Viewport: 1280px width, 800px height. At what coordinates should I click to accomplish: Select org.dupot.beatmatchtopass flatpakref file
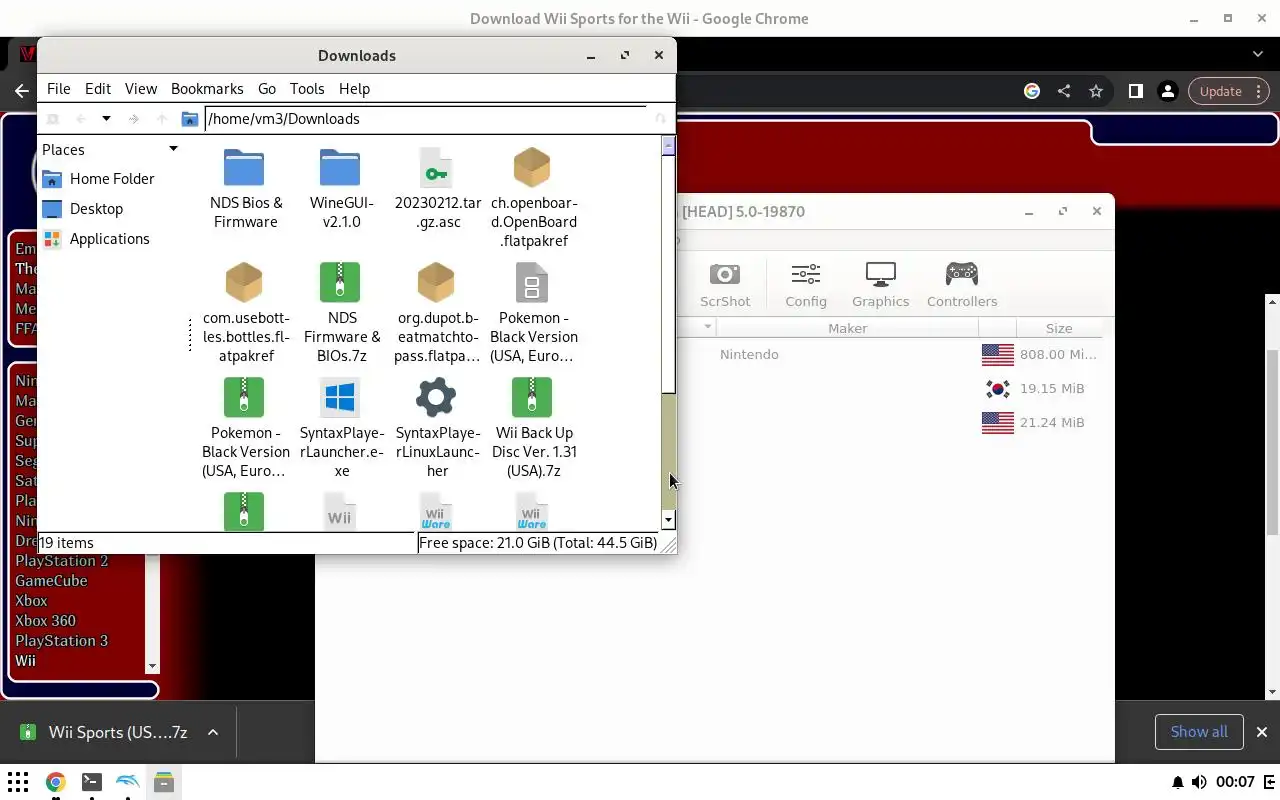tap(437, 312)
